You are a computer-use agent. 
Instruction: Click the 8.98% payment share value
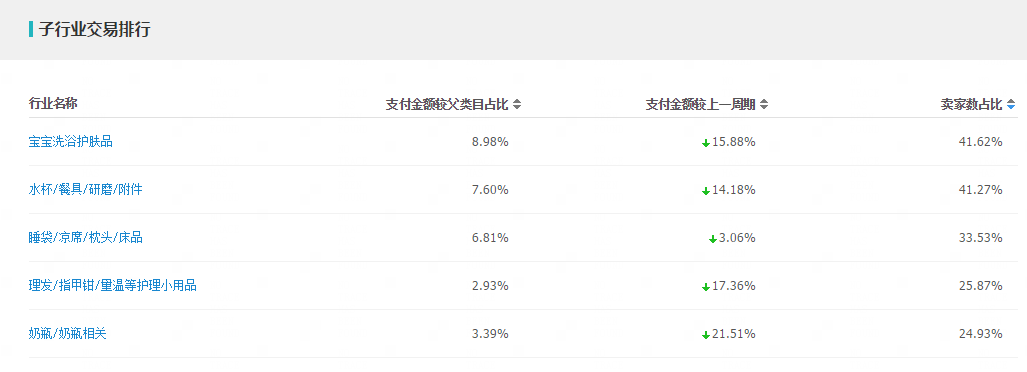tap(490, 141)
